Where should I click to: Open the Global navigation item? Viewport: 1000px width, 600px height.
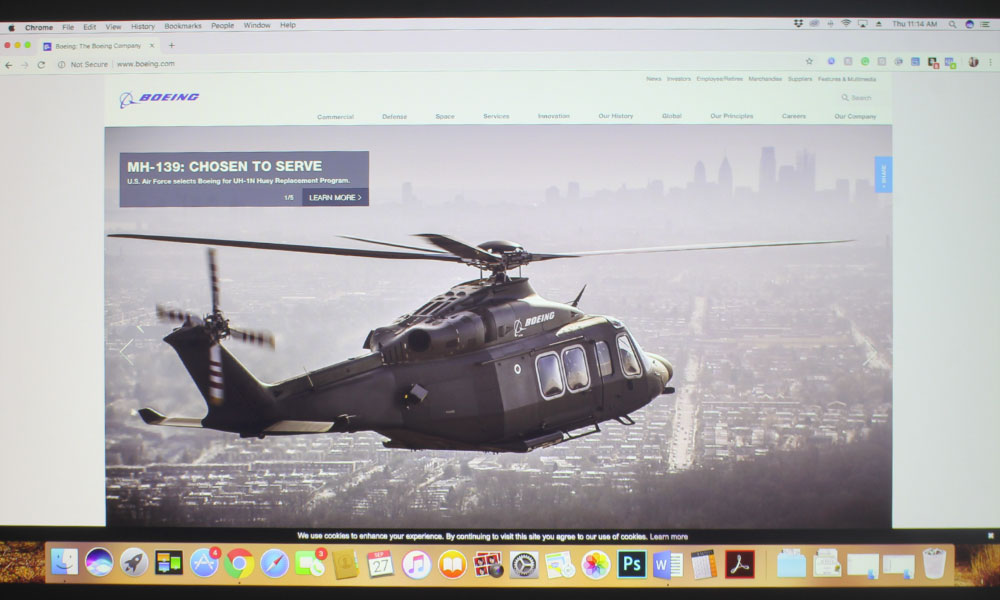(672, 116)
